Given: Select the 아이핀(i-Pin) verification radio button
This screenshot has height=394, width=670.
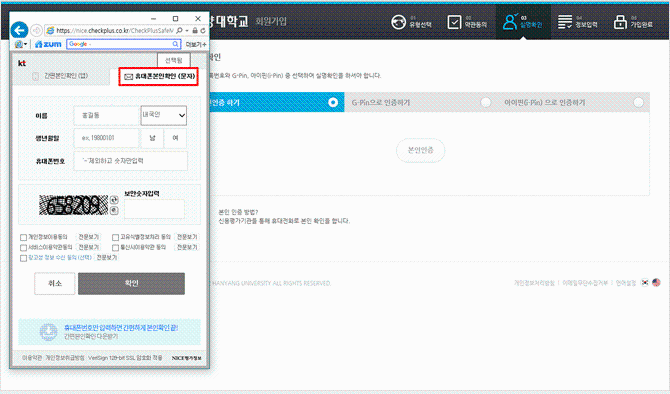Looking at the screenshot, I should (638, 103).
